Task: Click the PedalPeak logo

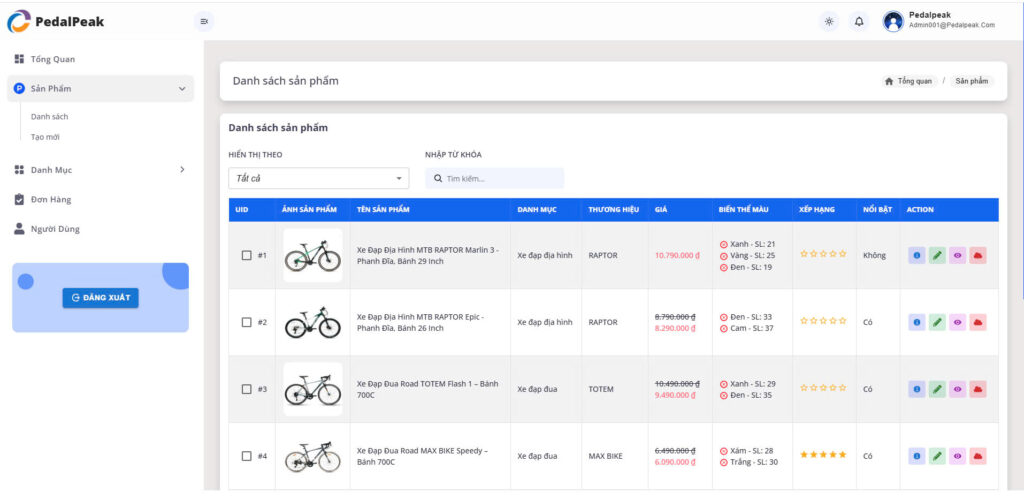Action: 56,22
